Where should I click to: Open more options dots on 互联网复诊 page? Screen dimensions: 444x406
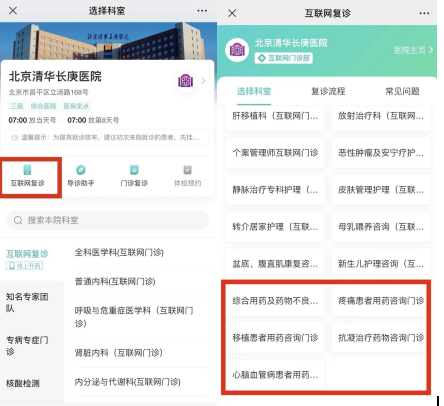pos(424,13)
